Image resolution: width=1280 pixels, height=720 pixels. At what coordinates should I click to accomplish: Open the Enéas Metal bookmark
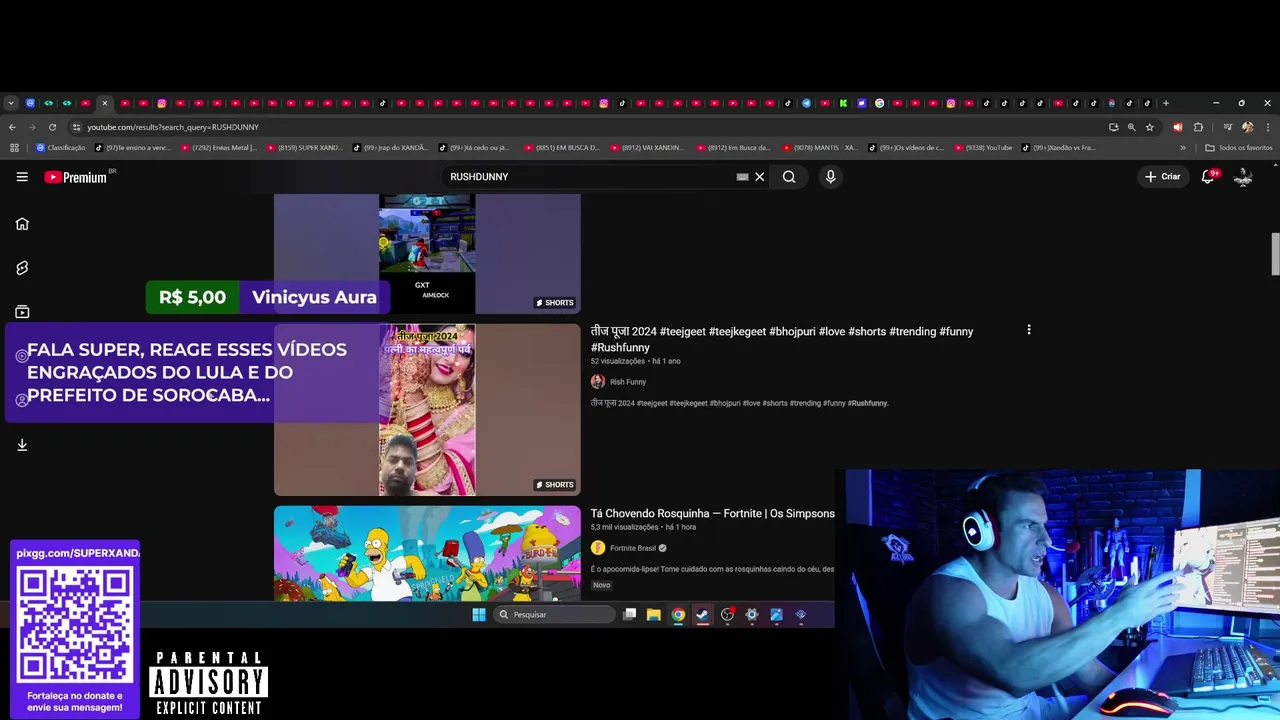click(x=219, y=148)
